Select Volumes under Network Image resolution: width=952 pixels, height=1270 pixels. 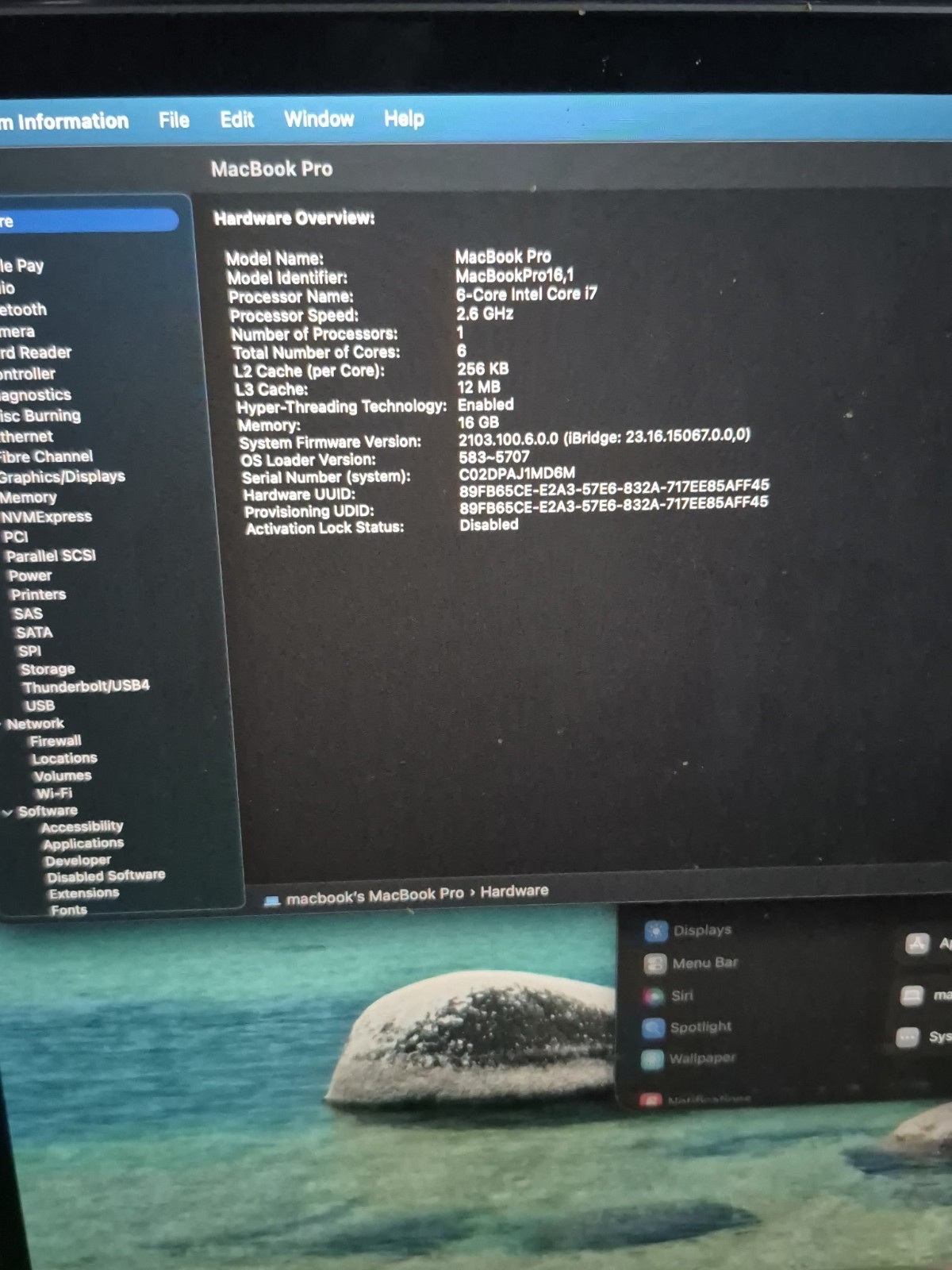[62, 776]
